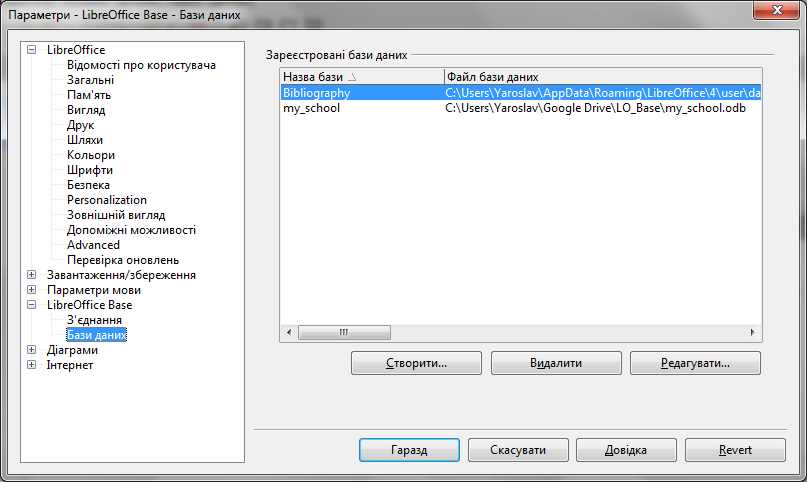Image resolution: width=807 pixels, height=482 pixels.
Task: Select Параметри мови category label
Action: point(94,290)
